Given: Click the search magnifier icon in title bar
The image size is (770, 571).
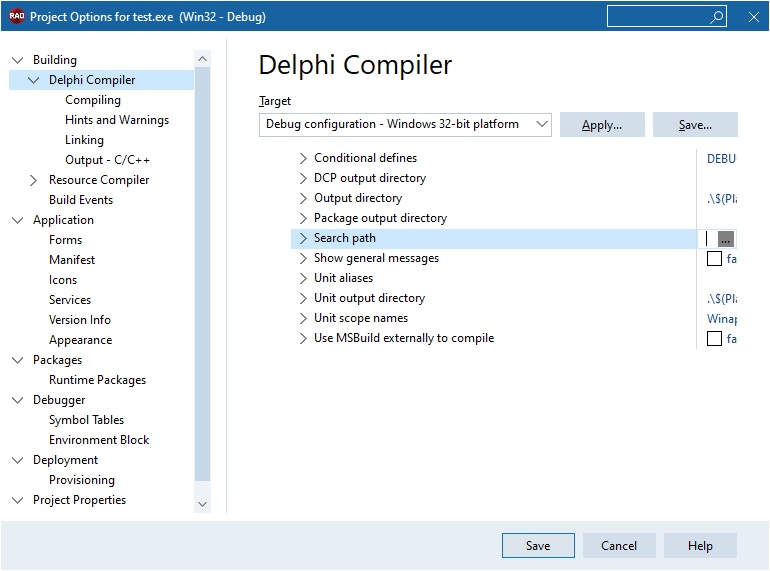Looking at the screenshot, I should [717, 17].
